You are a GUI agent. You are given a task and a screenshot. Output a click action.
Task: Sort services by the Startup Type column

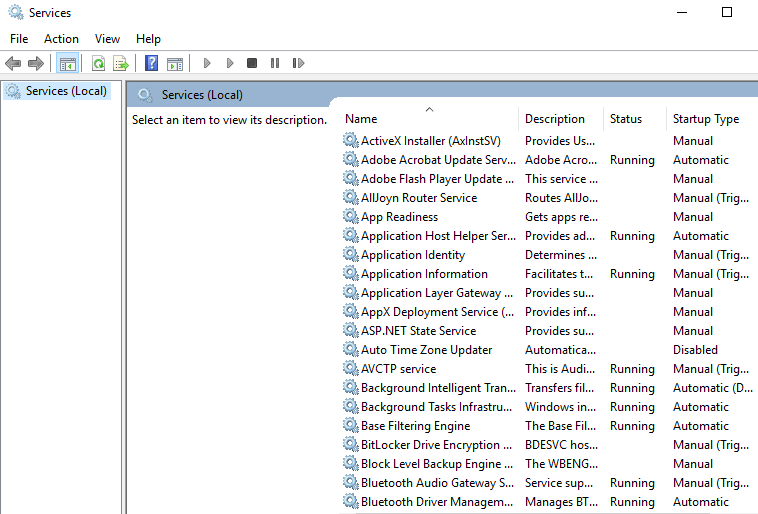pos(705,118)
